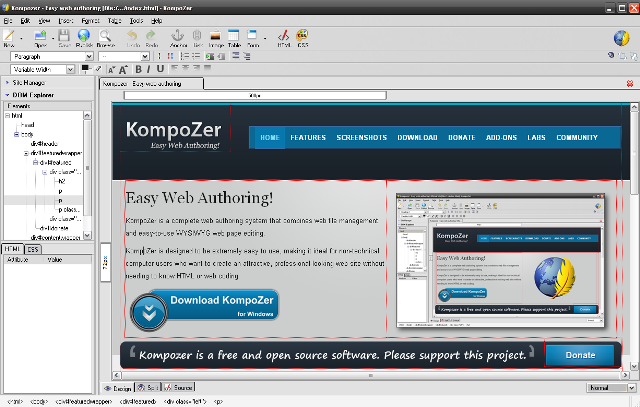Screen dimensions: 640x407
Task: Collapse the html node in DOM tree
Action: [7, 116]
